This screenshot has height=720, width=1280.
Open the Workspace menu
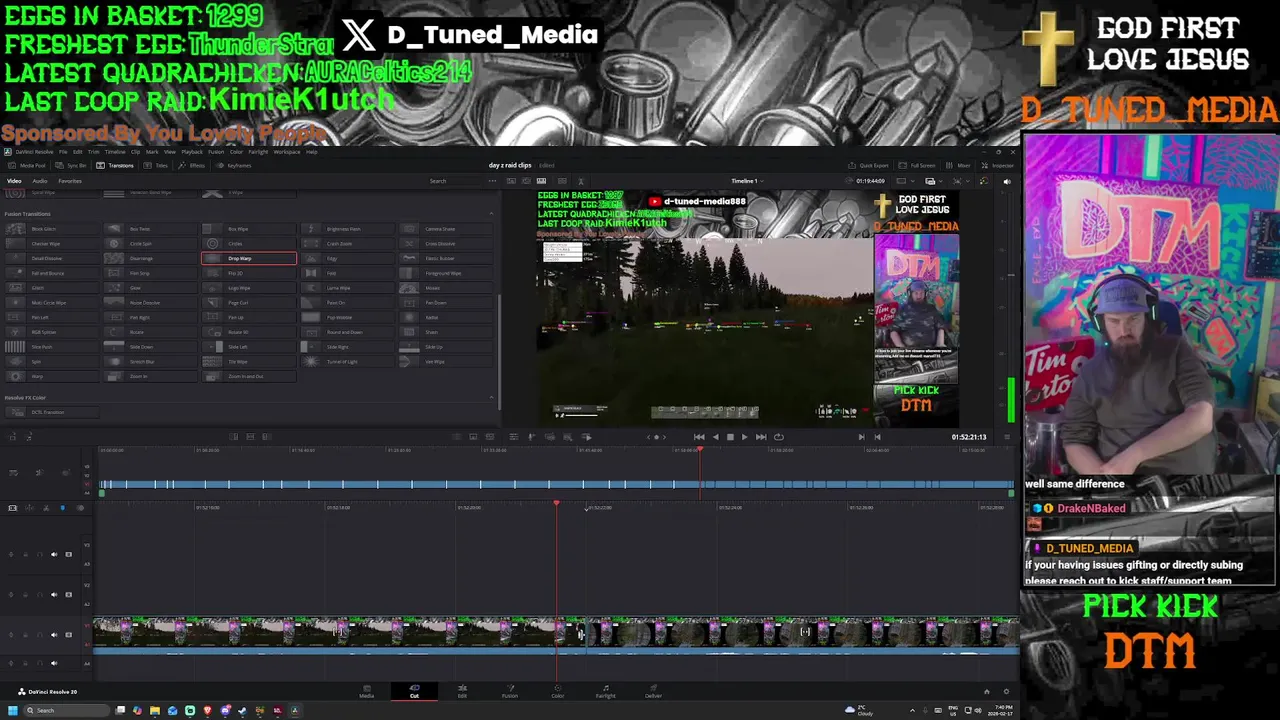[x=287, y=152]
